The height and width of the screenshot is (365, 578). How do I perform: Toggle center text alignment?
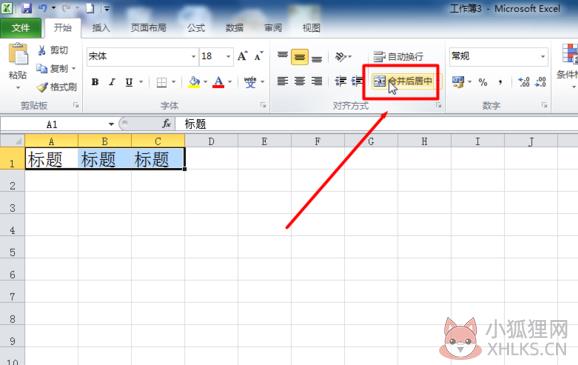[300, 81]
